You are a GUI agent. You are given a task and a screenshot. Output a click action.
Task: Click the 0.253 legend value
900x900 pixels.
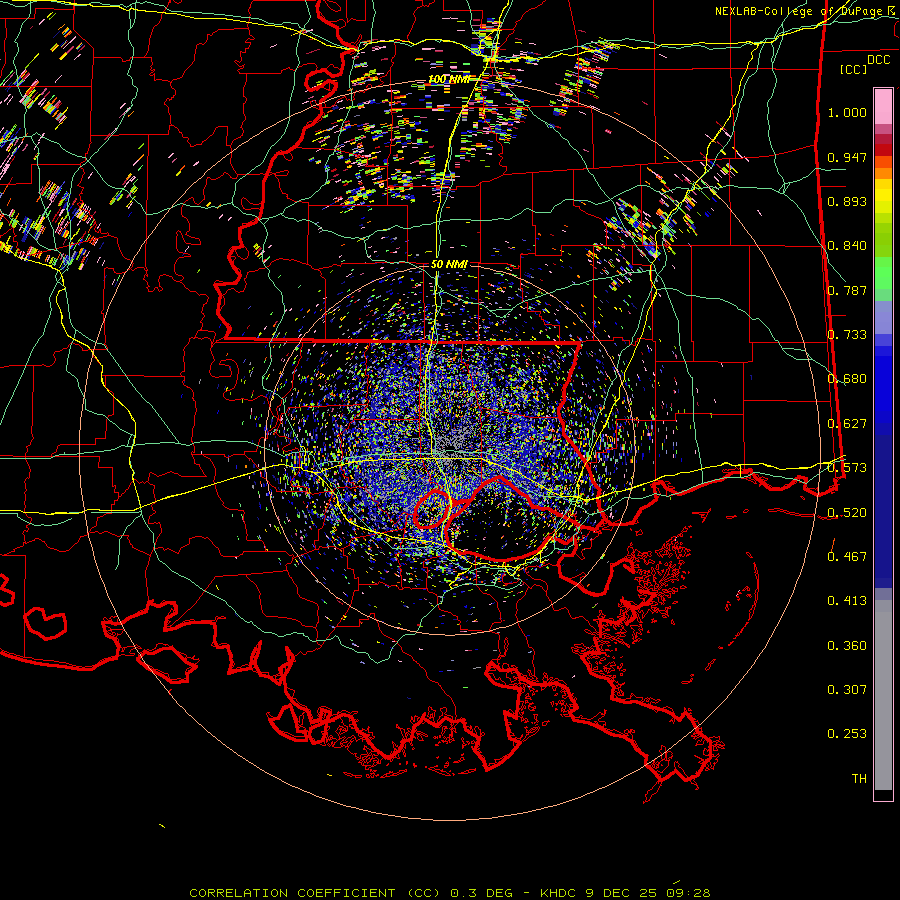(x=847, y=734)
